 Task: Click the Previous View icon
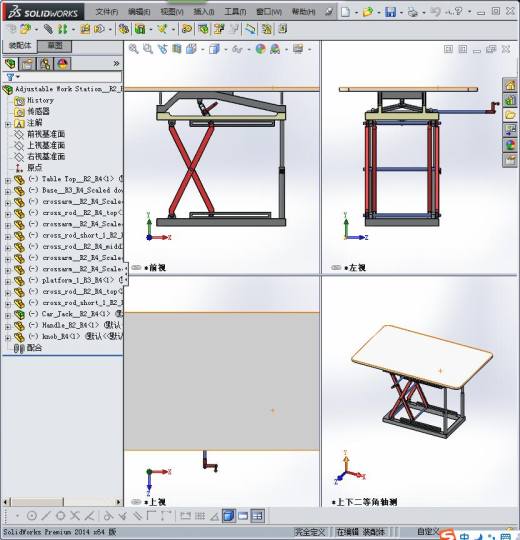[163, 49]
